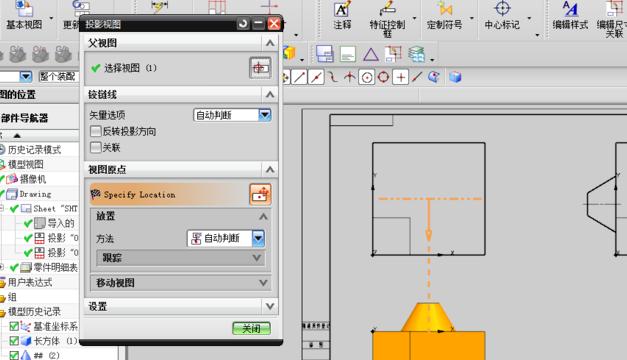Collapse the 铰链线 section
627x360 pixels.
pos(270,95)
